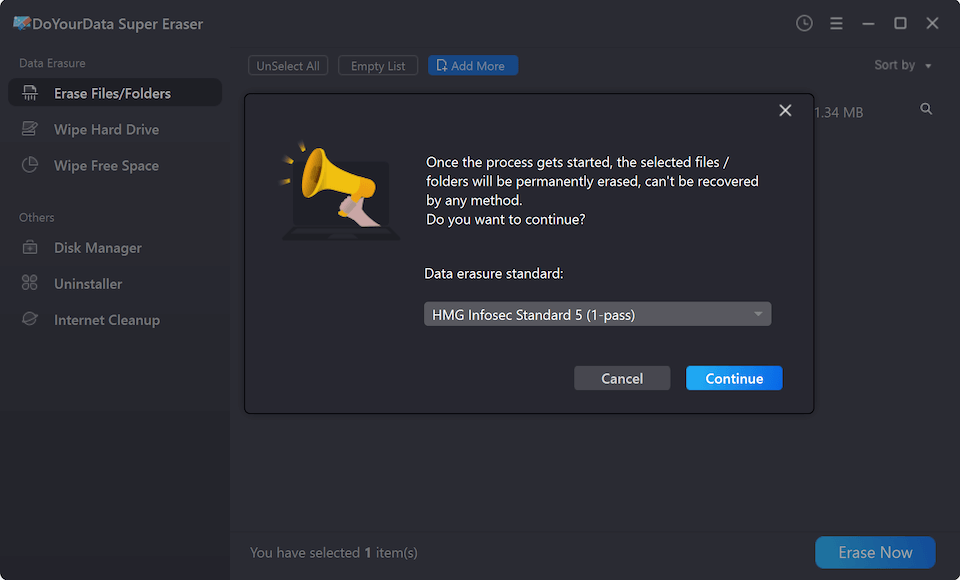This screenshot has height=580, width=960.
Task: Click the 'Do you want to continue?' text
Action: click(506, 219)
